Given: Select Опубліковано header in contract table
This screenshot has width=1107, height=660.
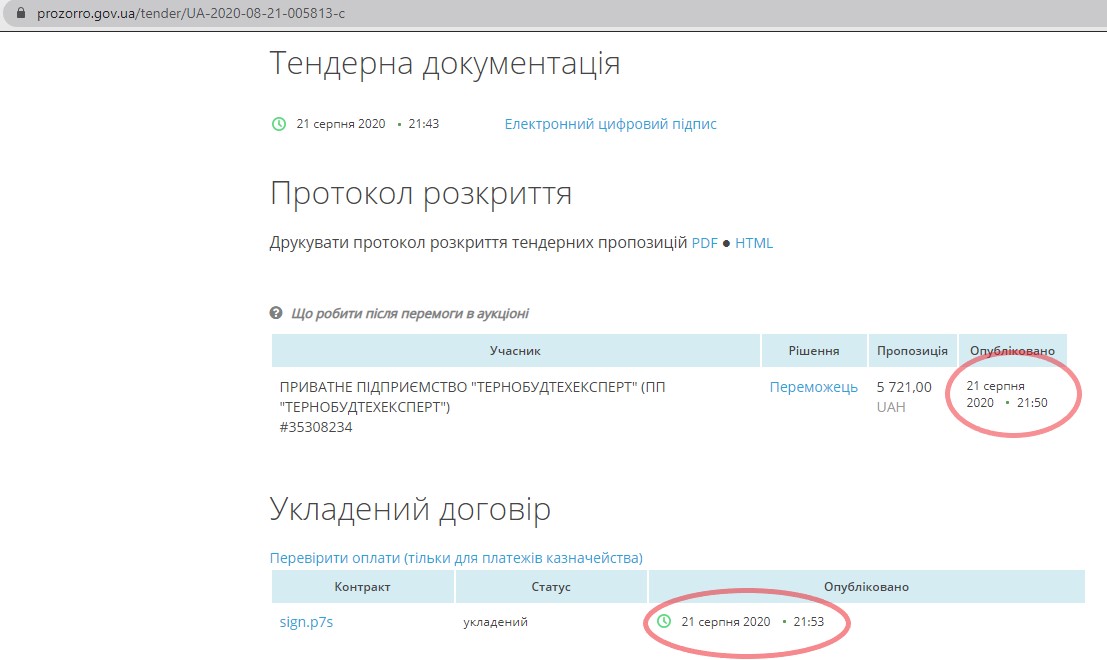Looking at the screenshot, I should (866, 587).
